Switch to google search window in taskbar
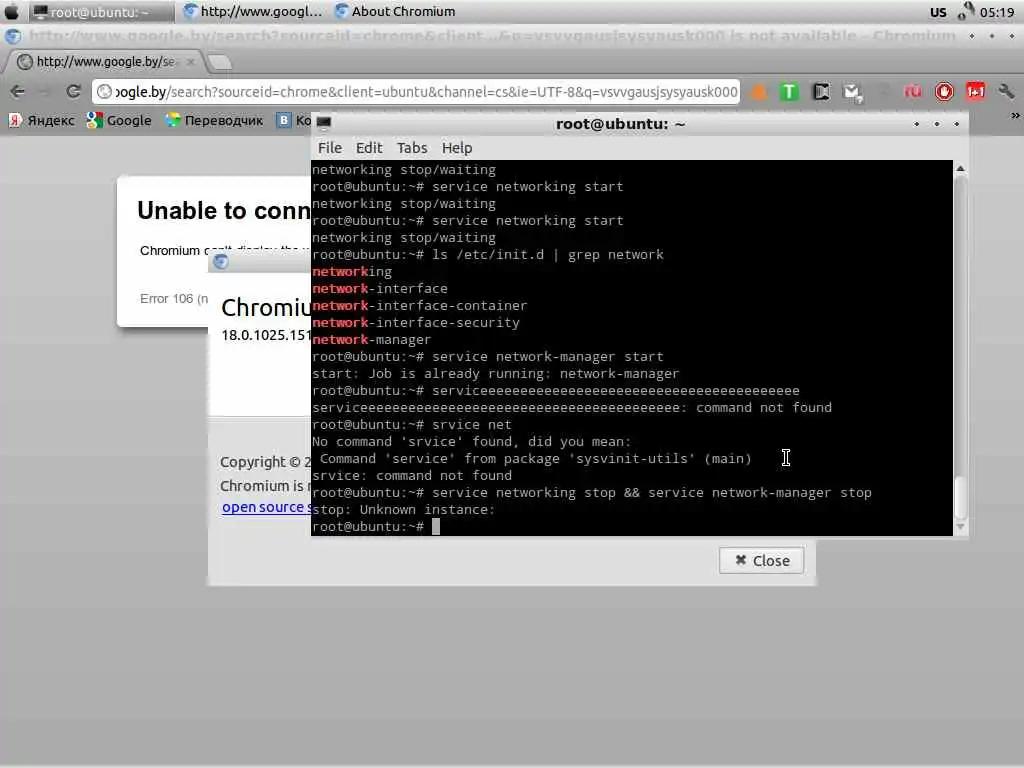1024x768 pixels. [253, 11]
